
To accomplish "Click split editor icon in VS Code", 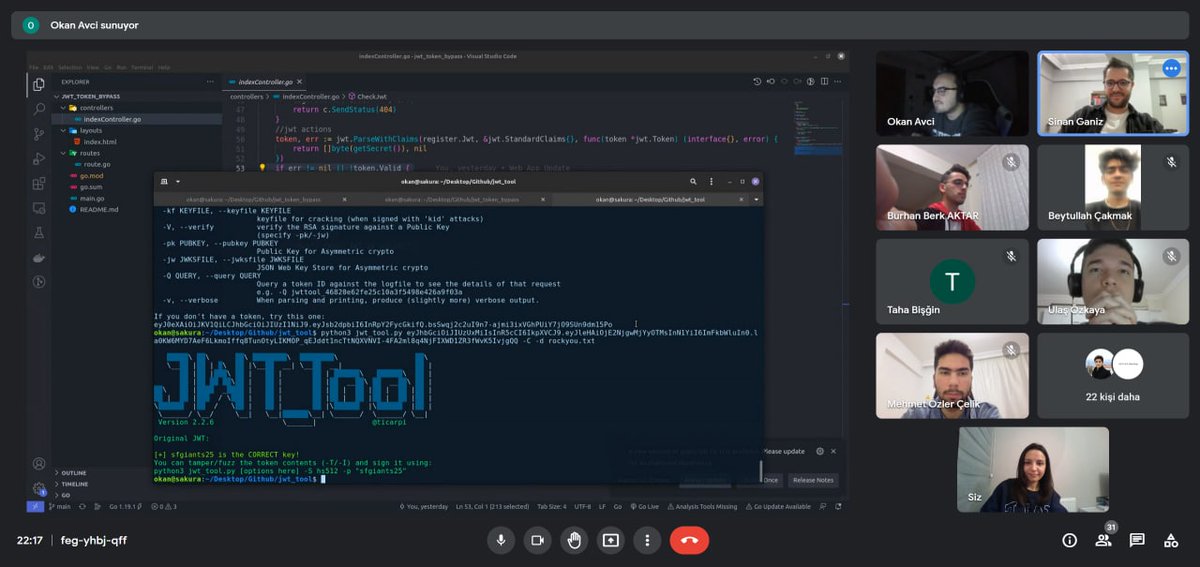I will point(826,81).
